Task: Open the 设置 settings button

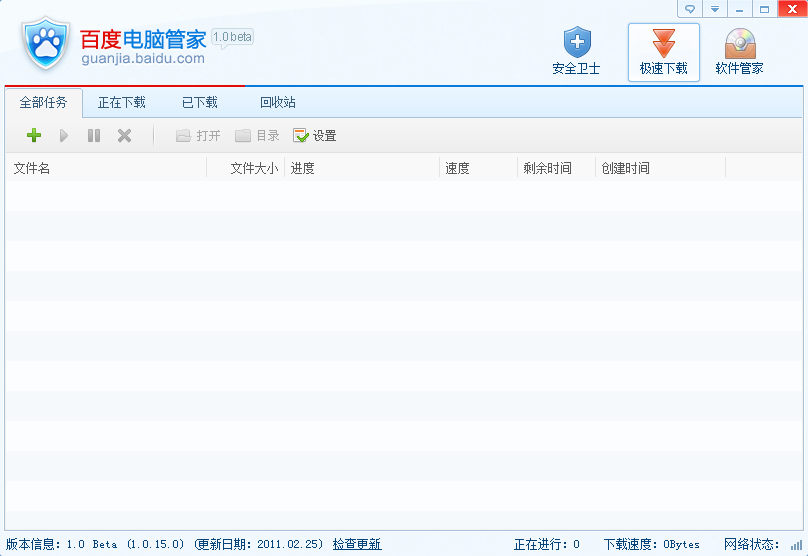Action: [315, 136]
